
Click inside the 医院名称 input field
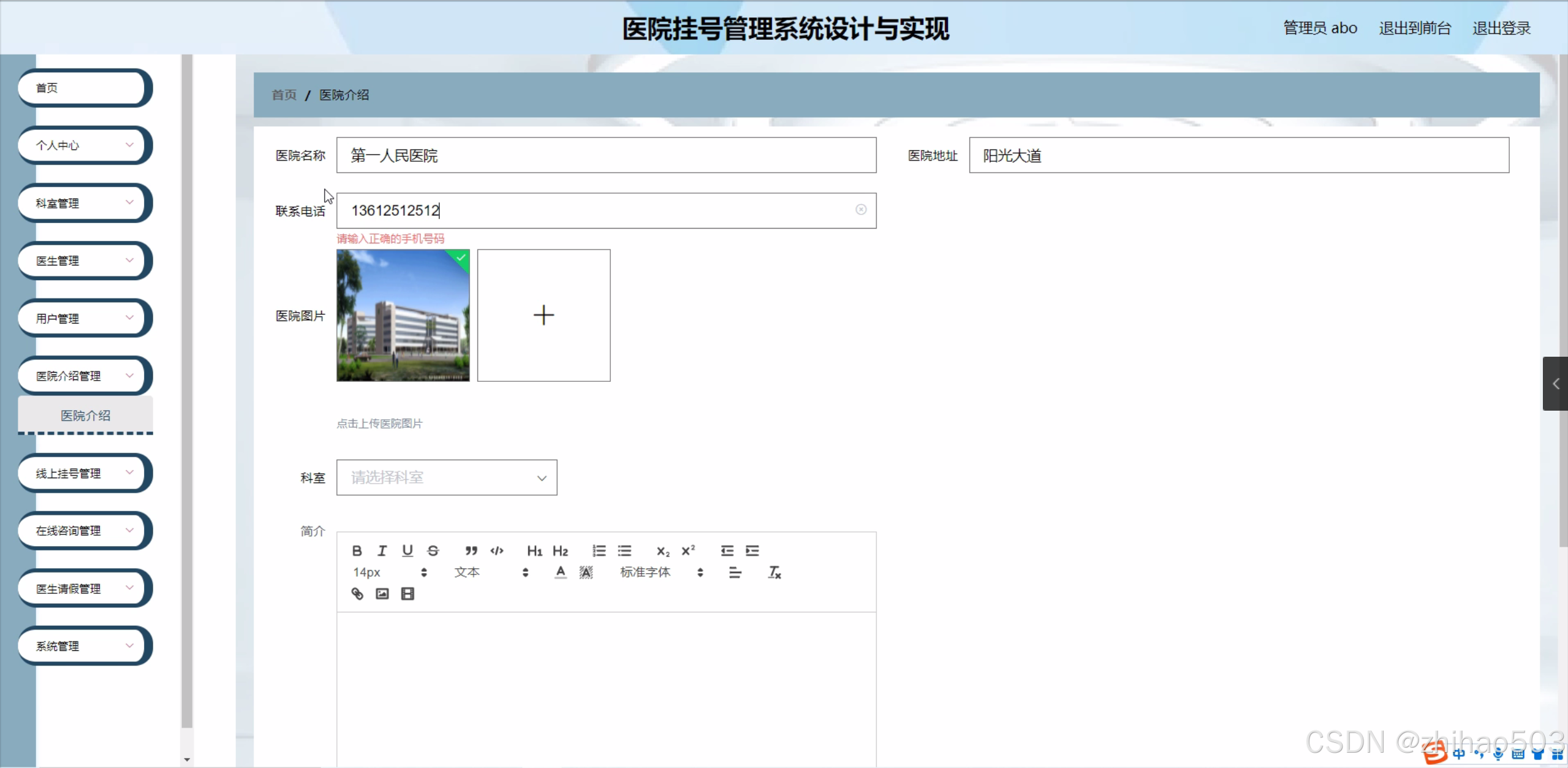pyautogui.click(x=606, y=155)
